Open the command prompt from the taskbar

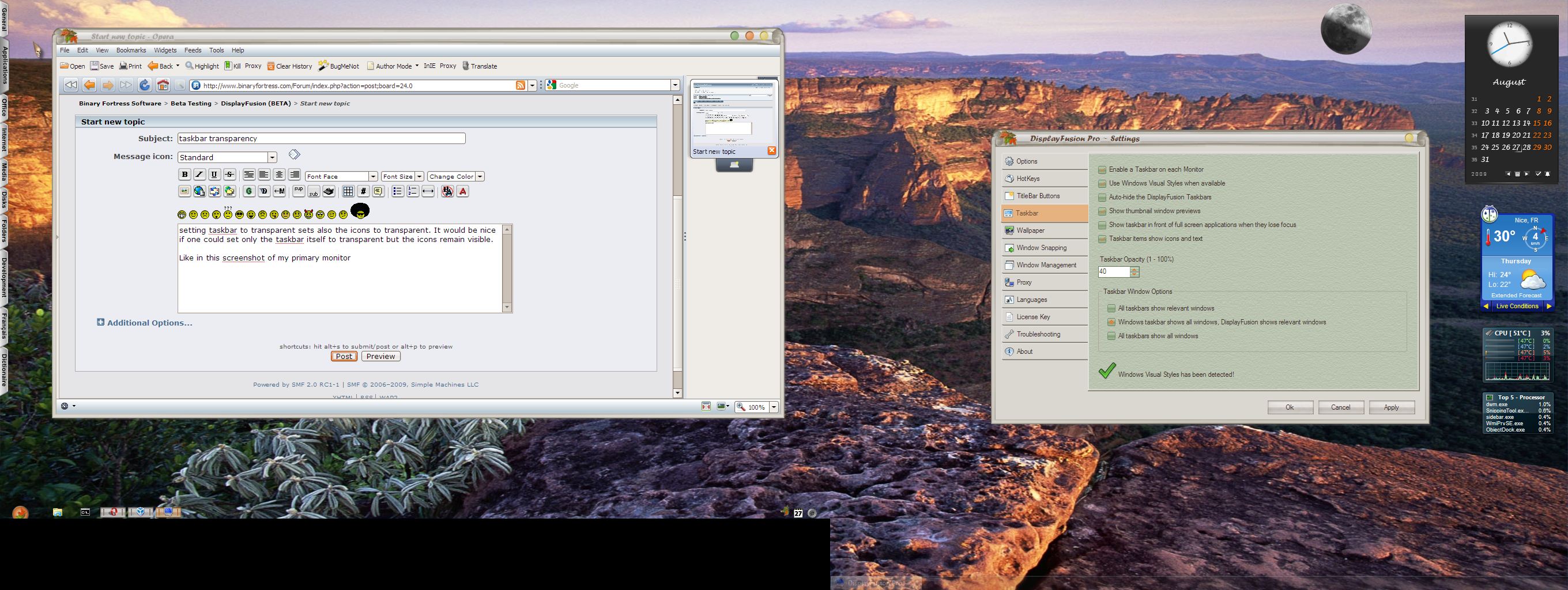point(86,512)
